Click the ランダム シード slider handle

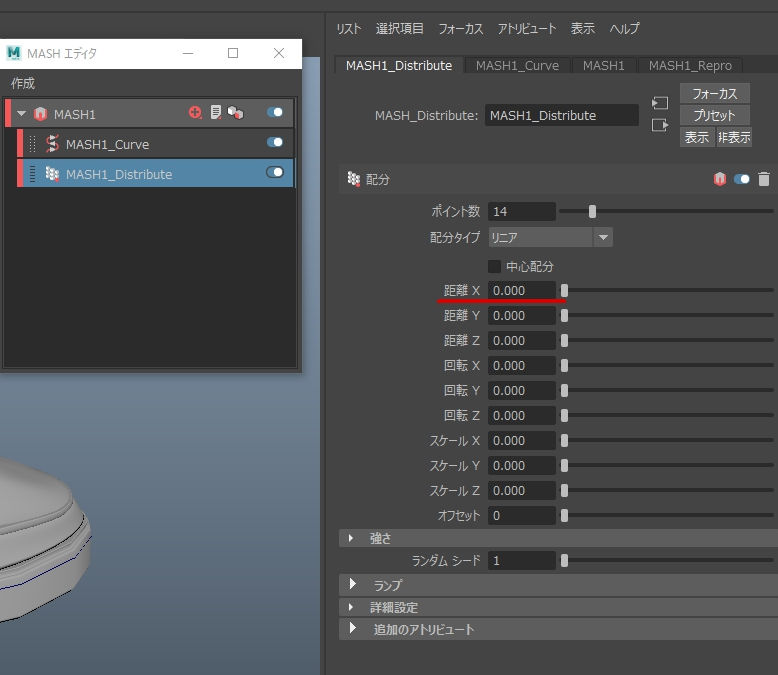[x=564, y=561]
